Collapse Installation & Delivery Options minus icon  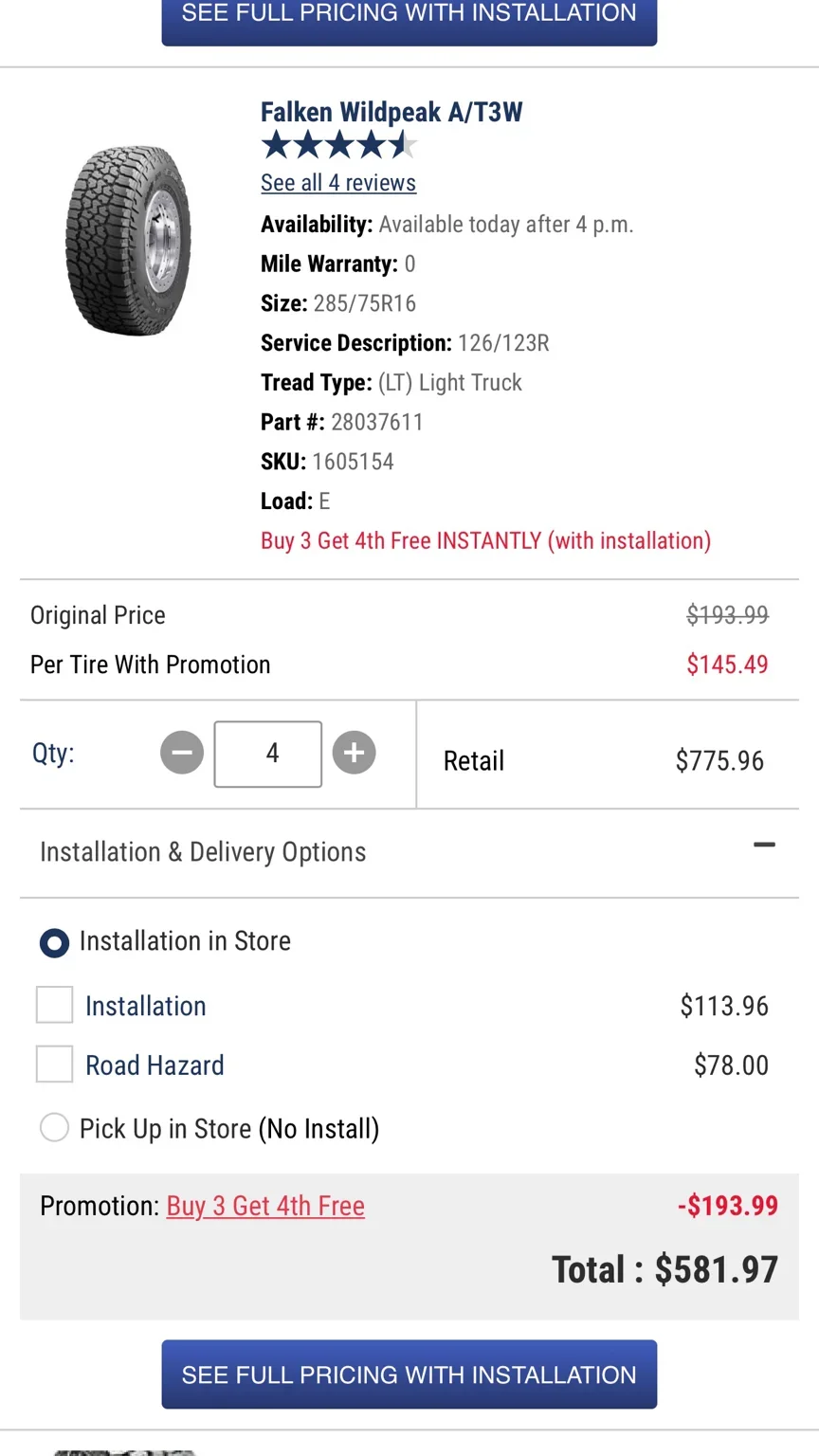764,845
